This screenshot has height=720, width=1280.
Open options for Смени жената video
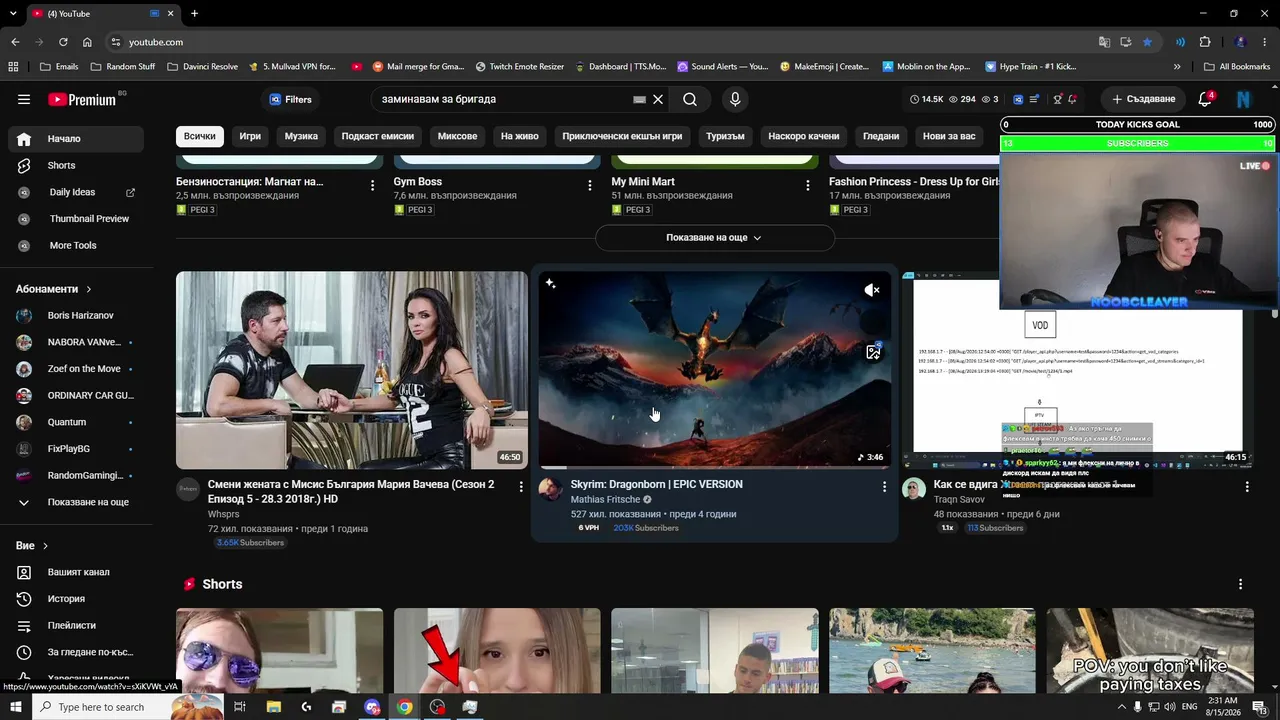pos(521,486)
